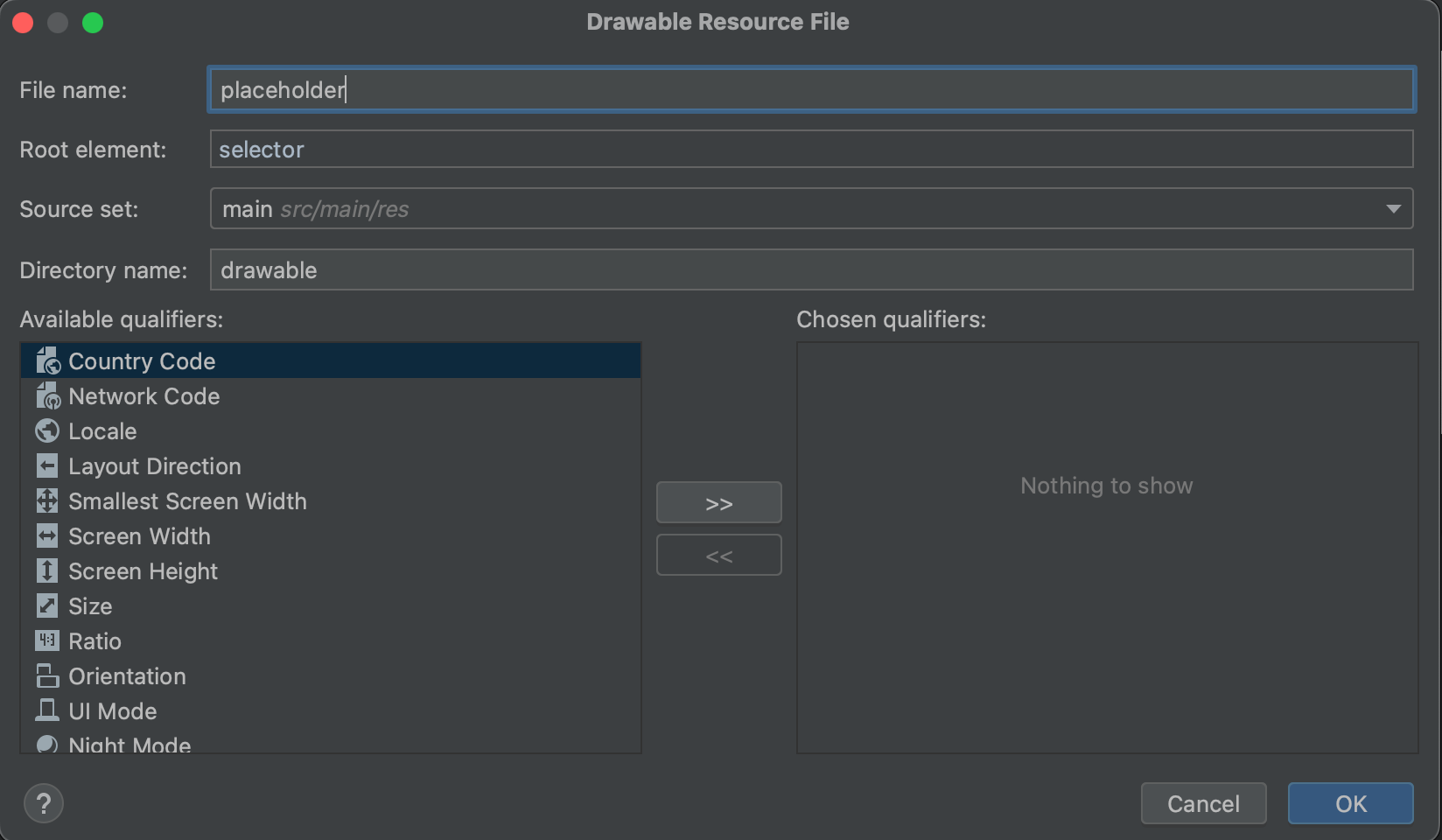Select the Night Mode label
This screenshot has width=1442, height=840.
click(129, 745)
